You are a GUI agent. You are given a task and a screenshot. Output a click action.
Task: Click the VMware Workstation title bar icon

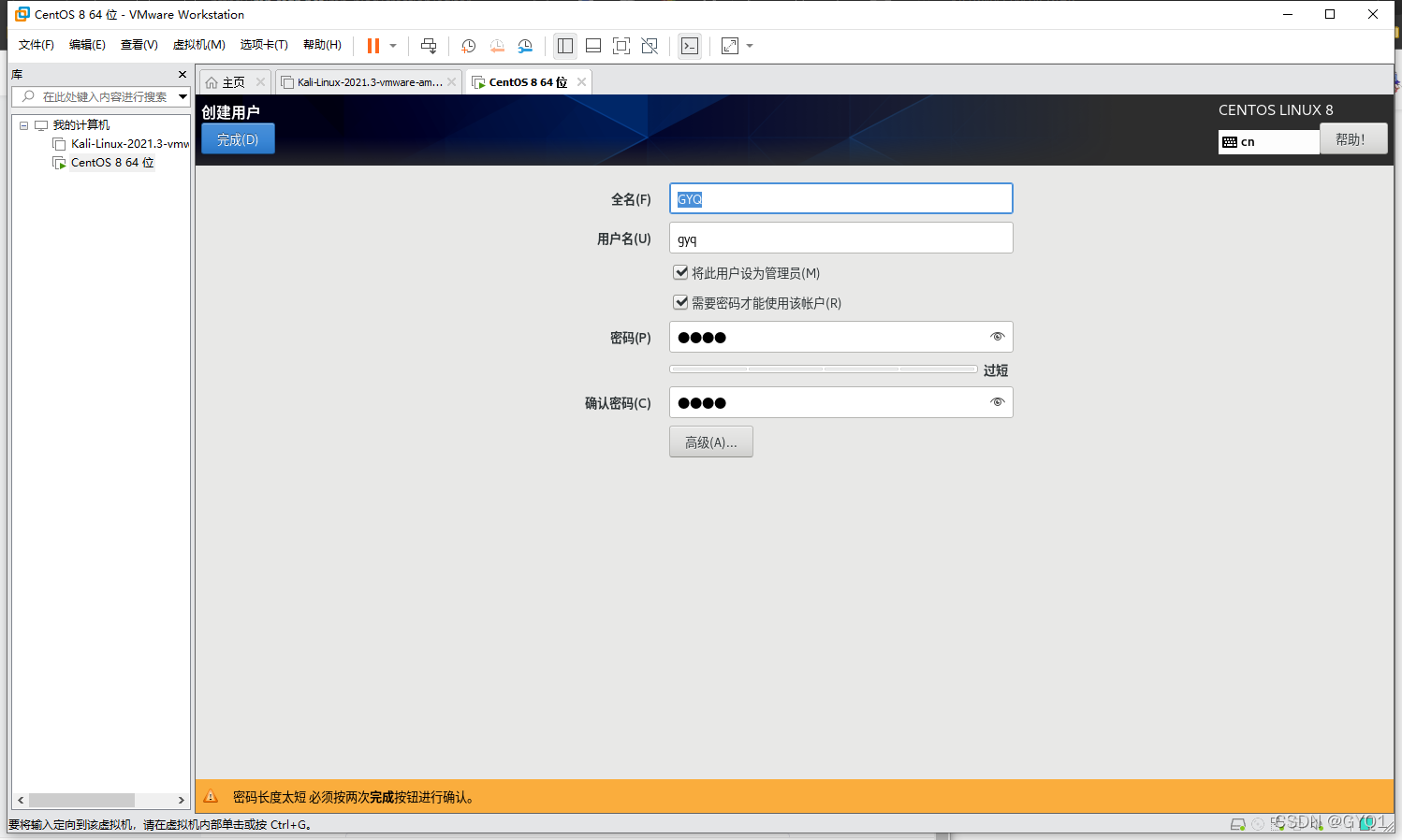[22, 14]
